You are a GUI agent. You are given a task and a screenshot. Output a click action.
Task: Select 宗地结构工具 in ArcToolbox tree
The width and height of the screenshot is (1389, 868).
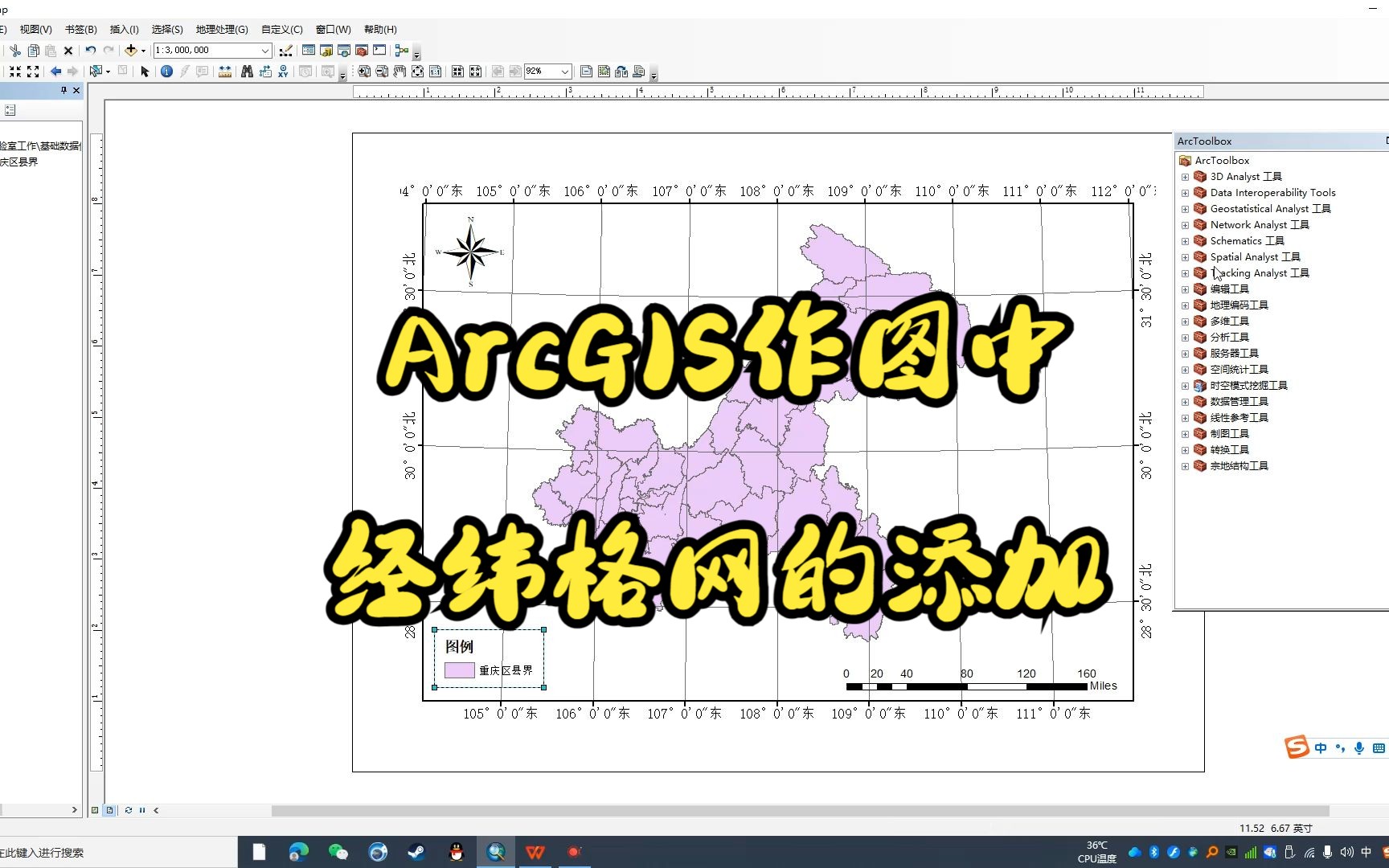(1239, 466)
